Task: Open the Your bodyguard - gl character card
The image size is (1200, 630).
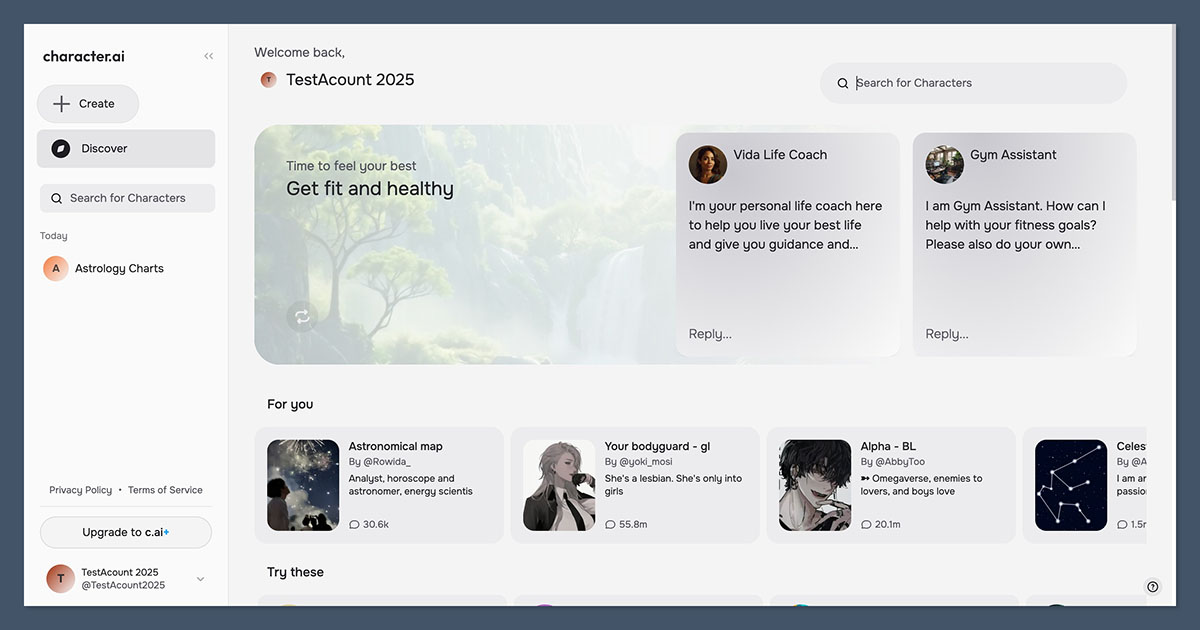Action: 637,485
